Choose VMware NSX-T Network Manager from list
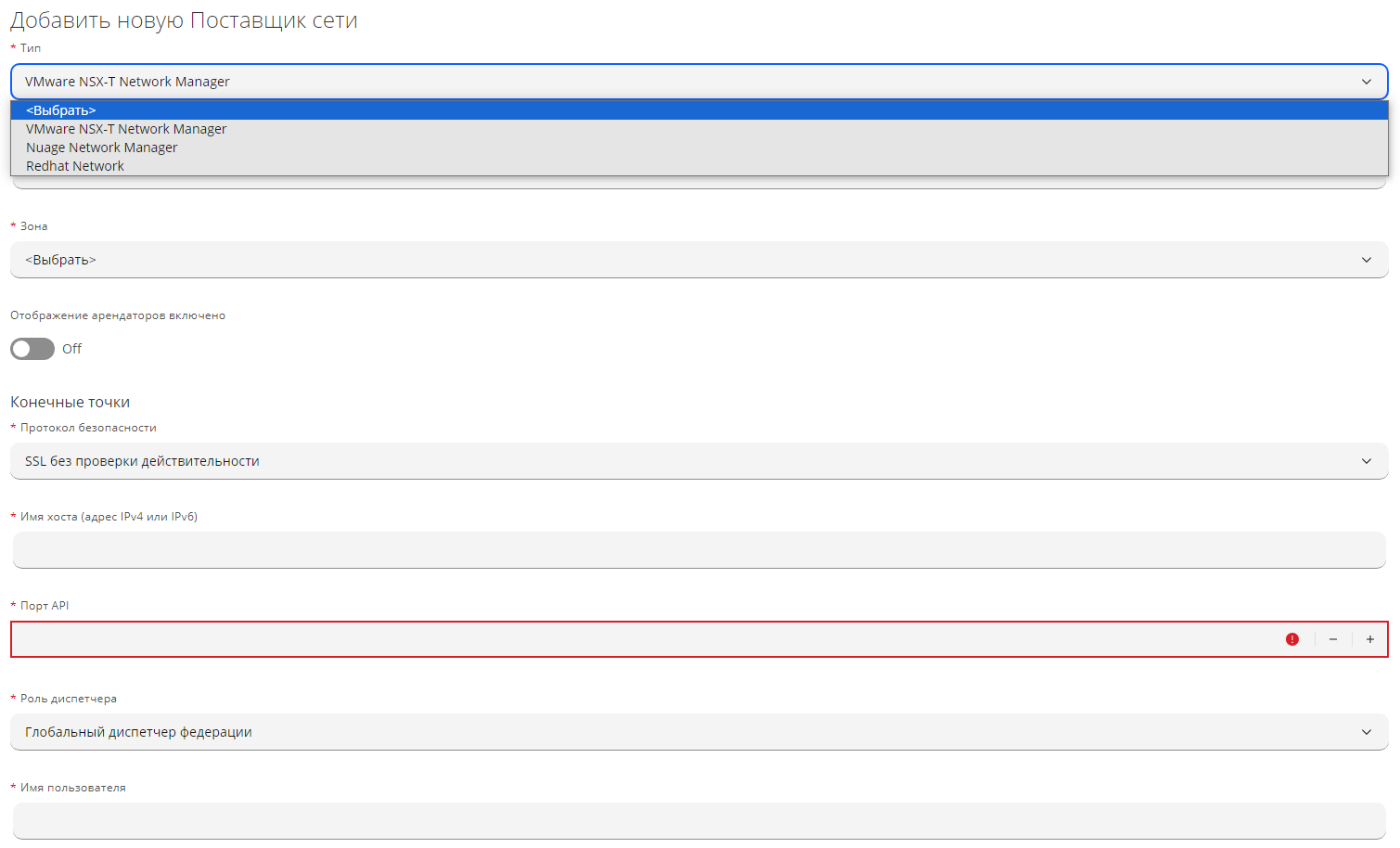The width and height of the screenshot is (1400, 848). point(126,129)
